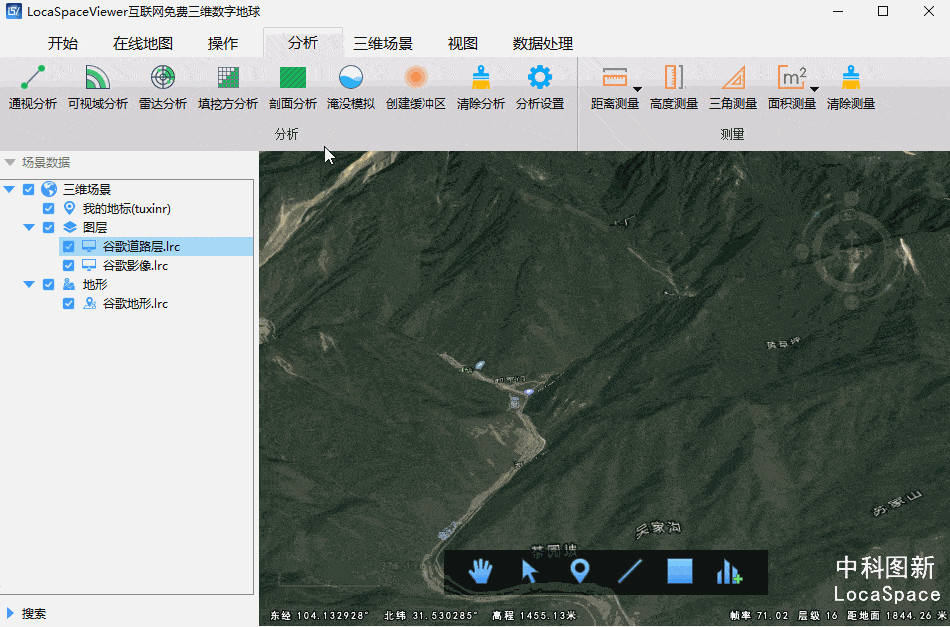Select the 通视分析 line-of-sight tool
The image size is (950, 627).
point(33,86)
